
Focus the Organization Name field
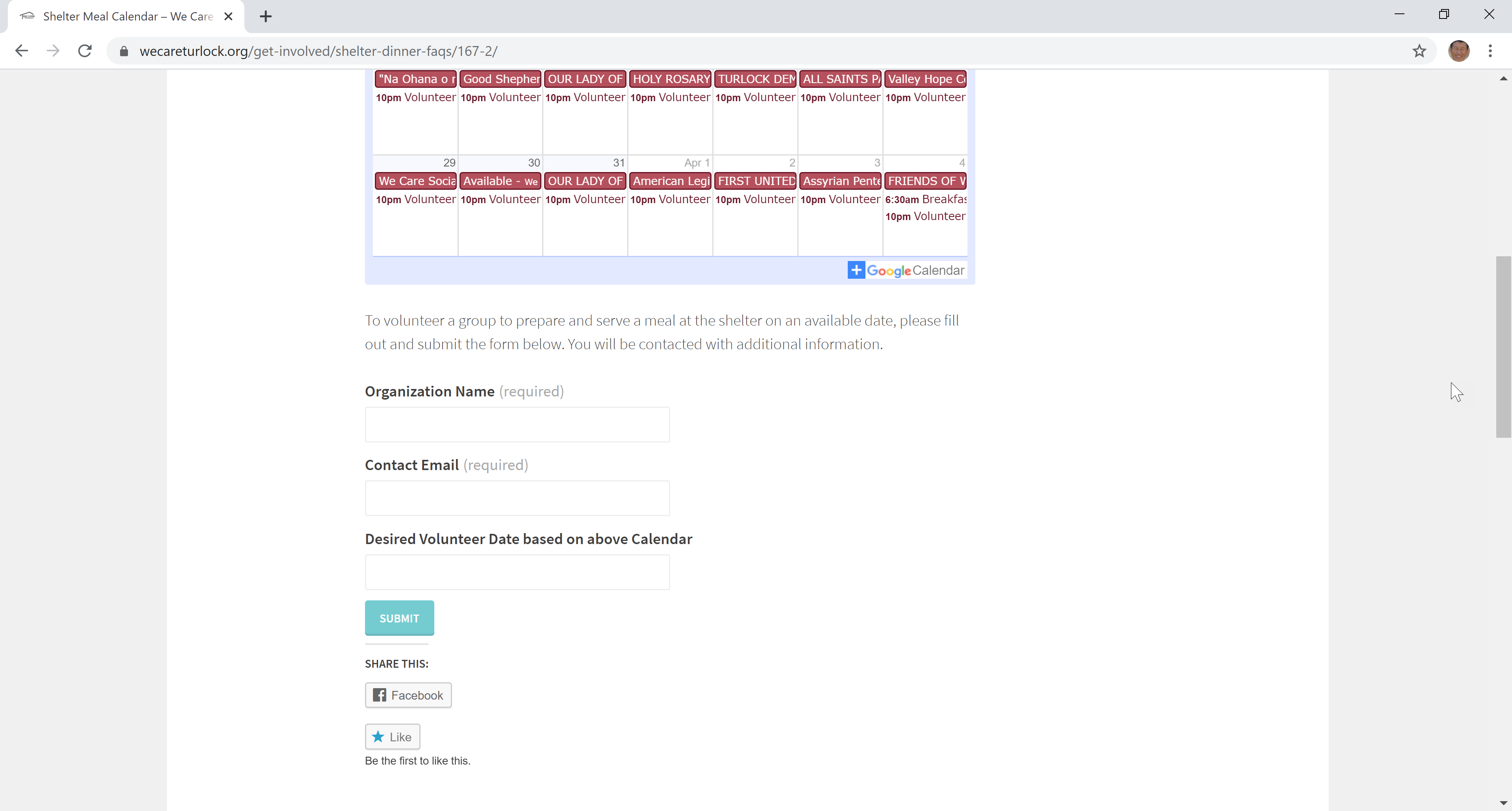tap(517, 424)
